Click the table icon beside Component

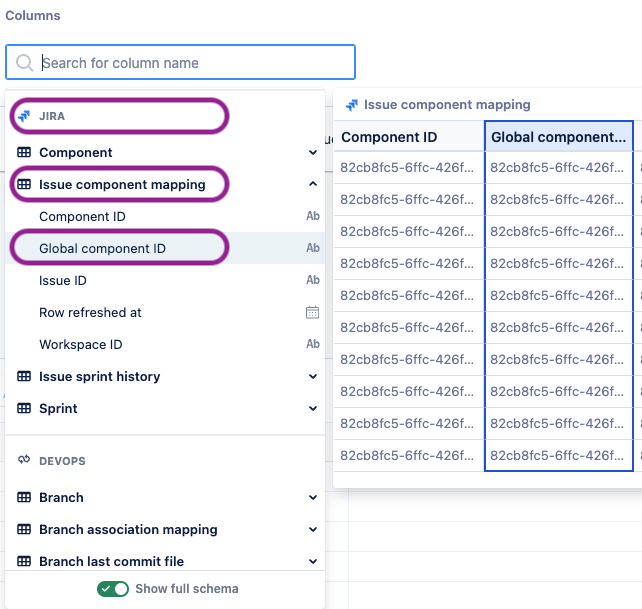tap(24, 152)
